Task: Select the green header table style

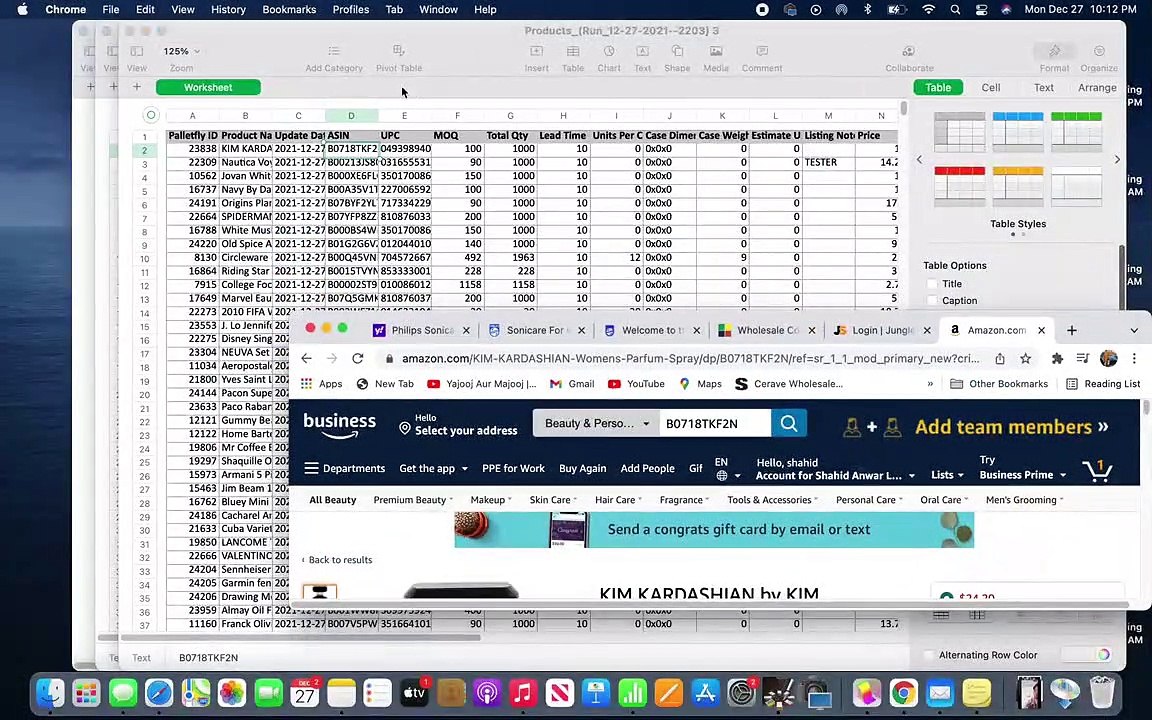Action: coord(1076,132)
